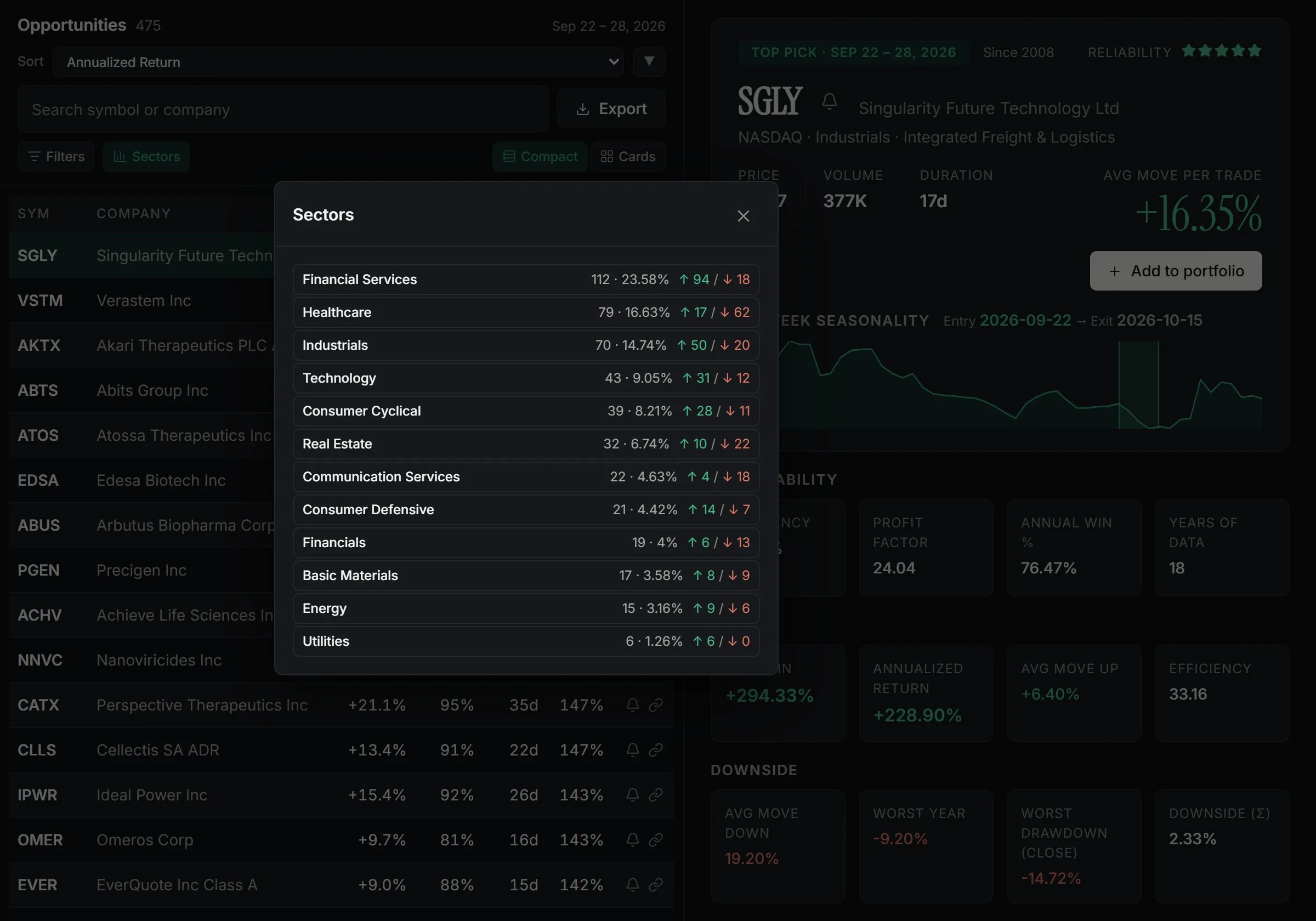This screenshot has height=921, width=1316.
Task: Click the bell icon in CATX row
Action: [x=632, y=705]
